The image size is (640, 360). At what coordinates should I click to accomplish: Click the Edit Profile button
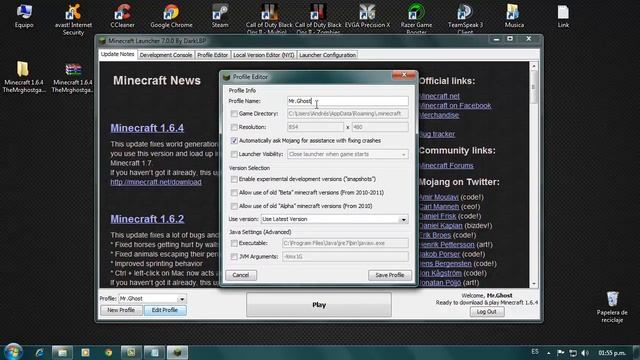164,310
